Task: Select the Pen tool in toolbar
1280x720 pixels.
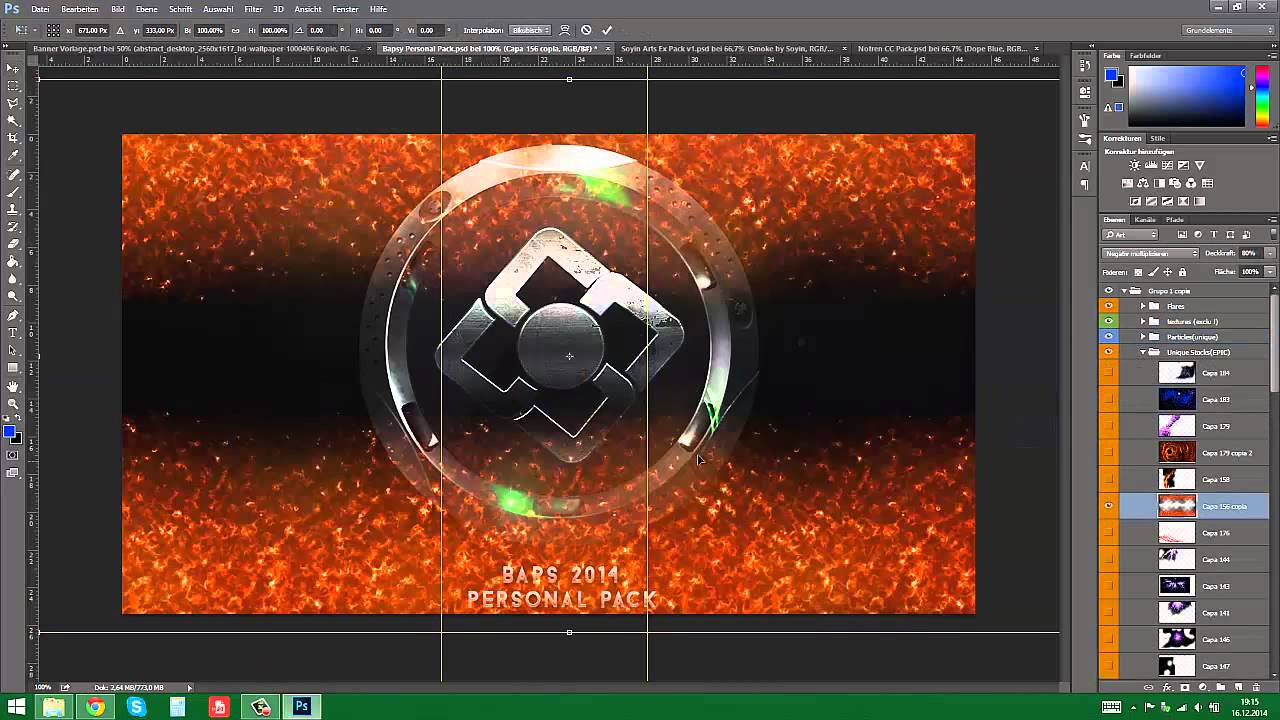Action: [13, 315]
